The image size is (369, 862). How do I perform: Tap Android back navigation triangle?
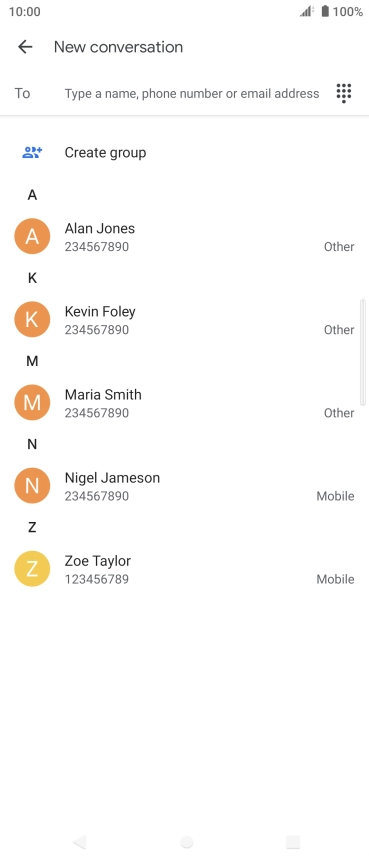coord(80,842)
